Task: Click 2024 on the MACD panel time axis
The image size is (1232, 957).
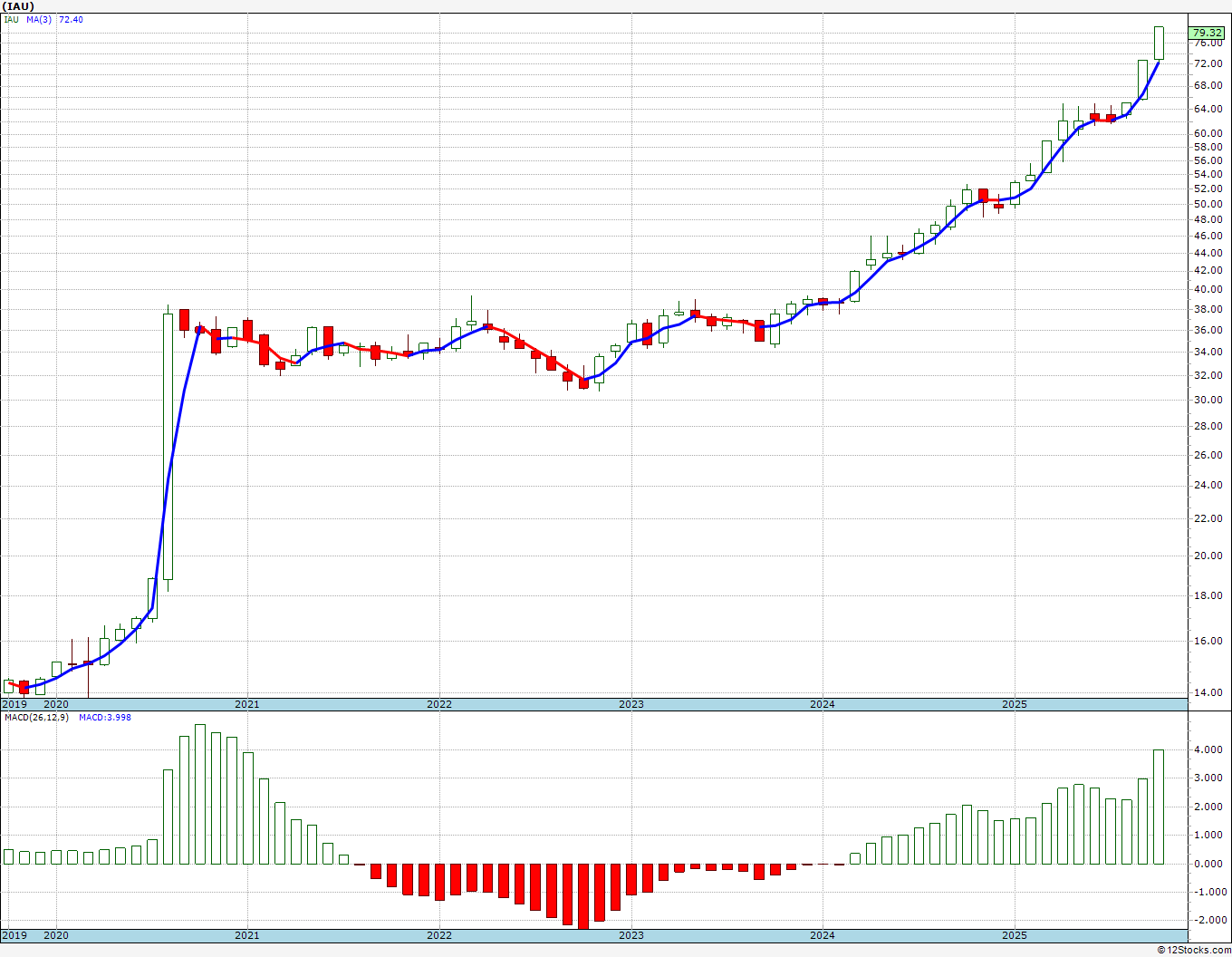Action: pos(823,935)
